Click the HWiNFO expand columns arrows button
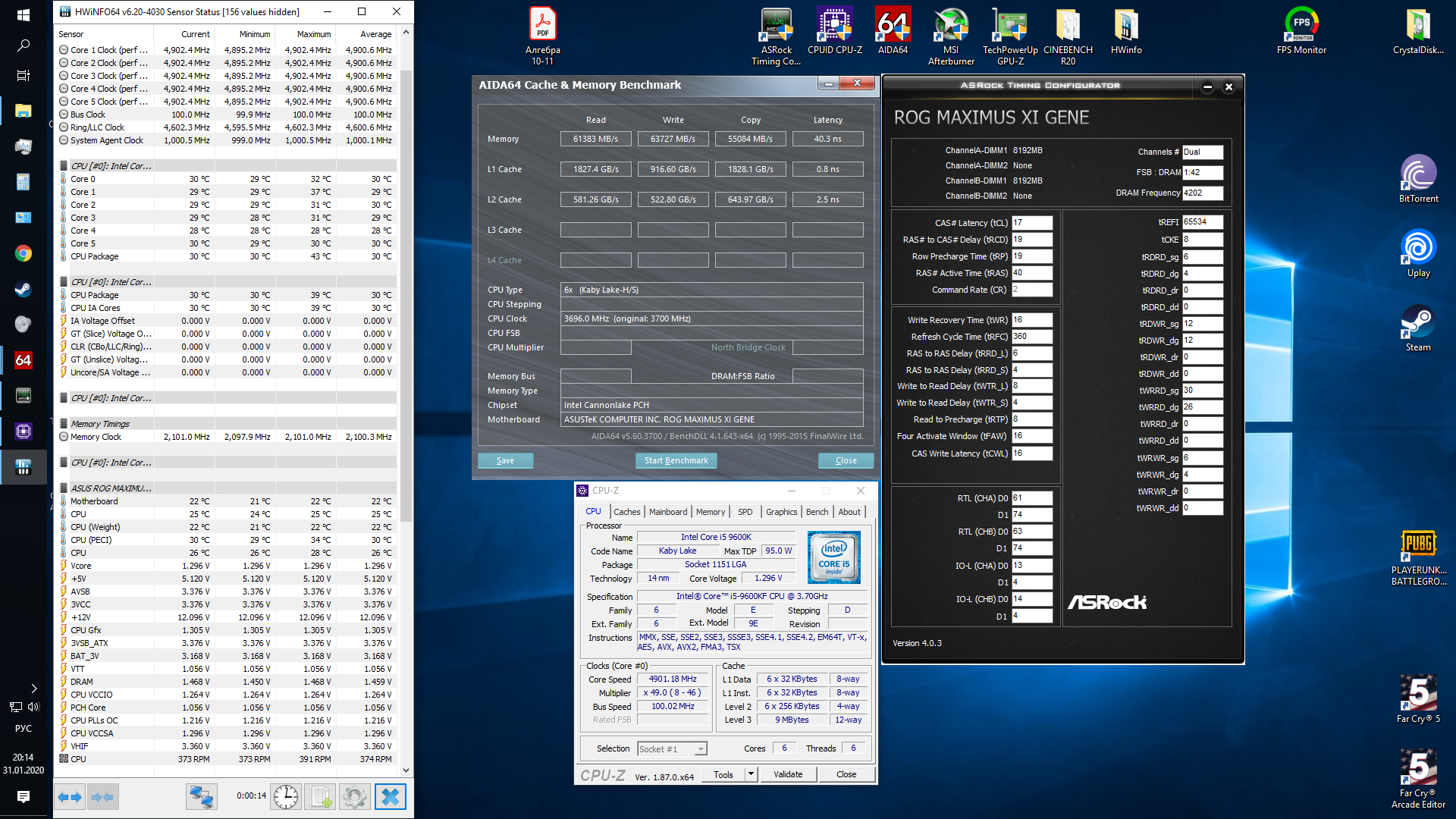This screenshot has width=1456, height=819. pyautogui.click(x=70, y=797)
